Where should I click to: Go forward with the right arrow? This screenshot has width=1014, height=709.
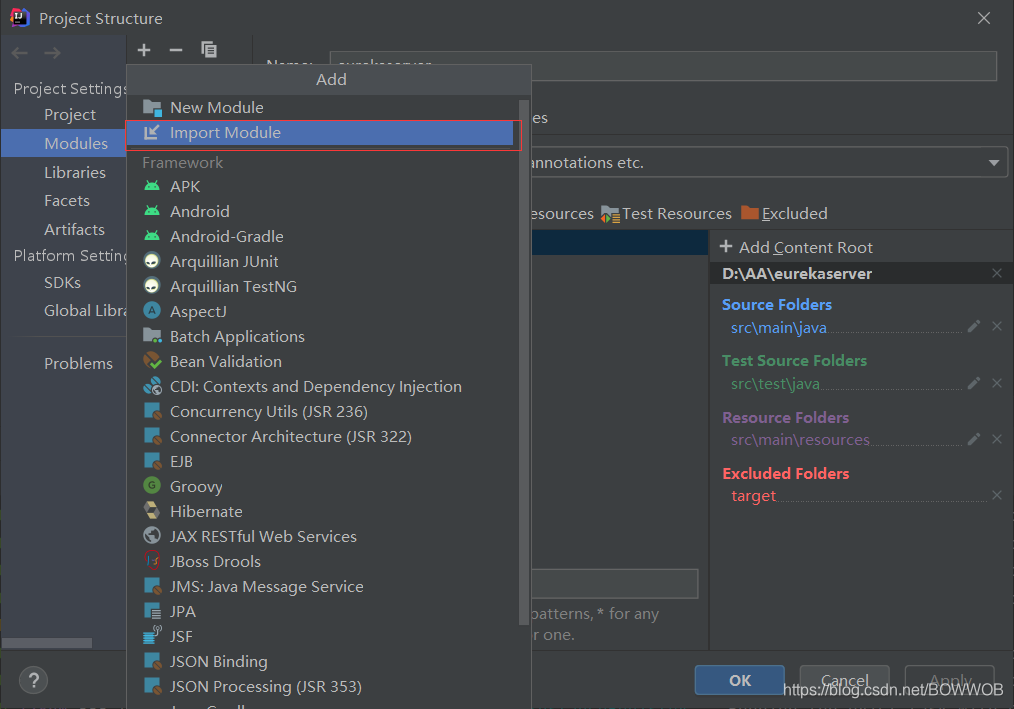coord(52,53)
